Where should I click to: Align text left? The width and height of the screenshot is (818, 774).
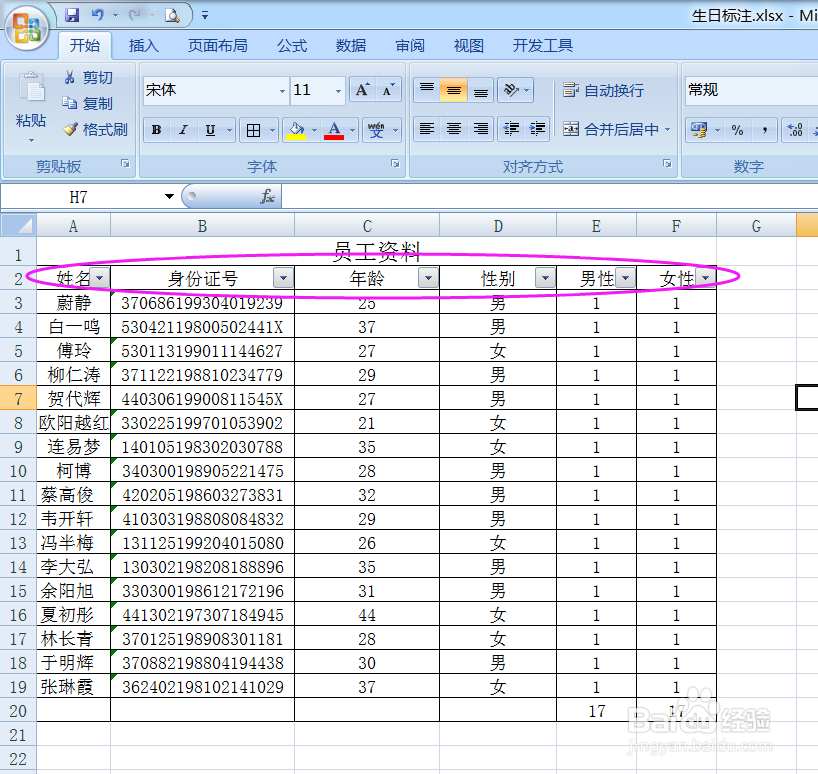pyautogui.click(x=427, y=129)
